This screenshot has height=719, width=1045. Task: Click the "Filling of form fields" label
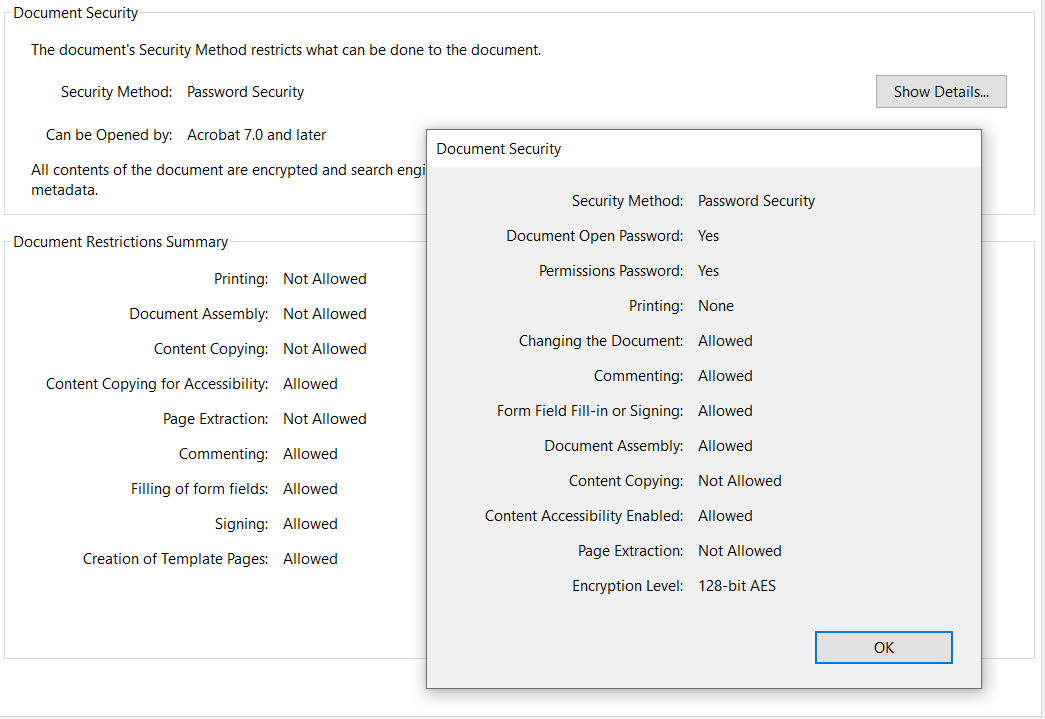tap(199, 489)
